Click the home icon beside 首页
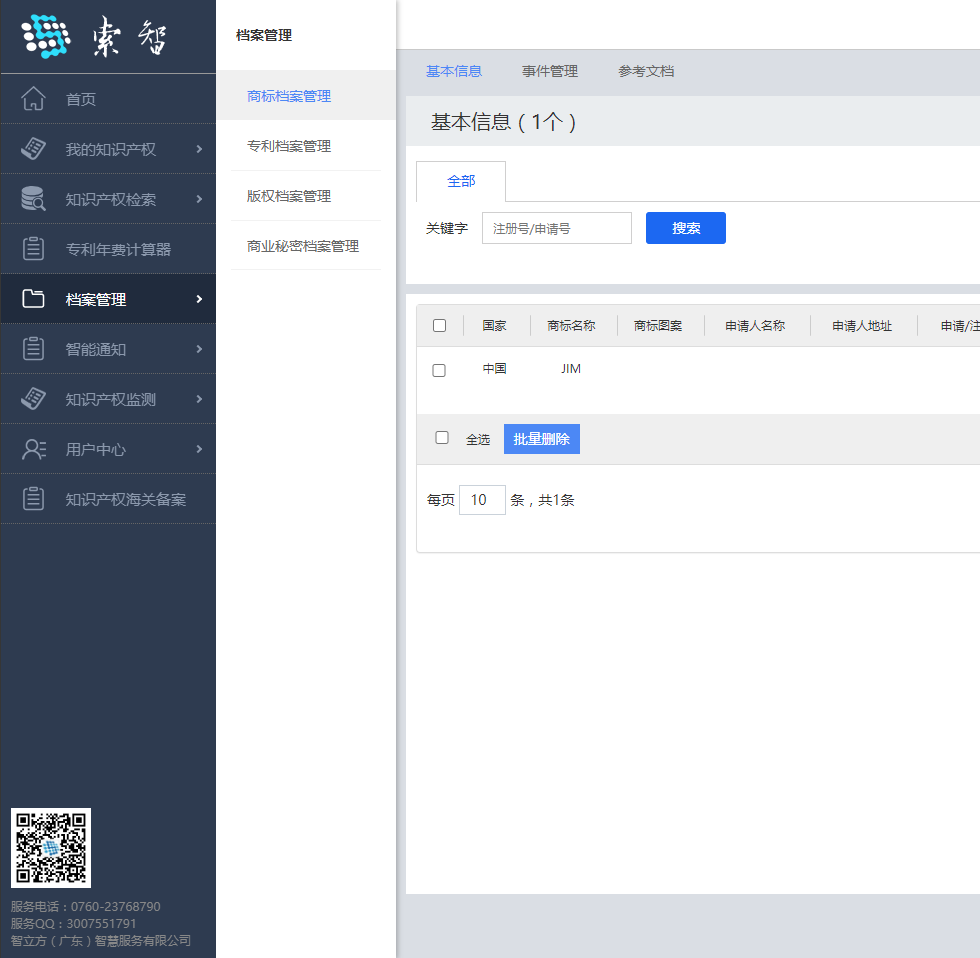Screen dimensions: 980x958 pyautogui.click(x=33, y=99)
